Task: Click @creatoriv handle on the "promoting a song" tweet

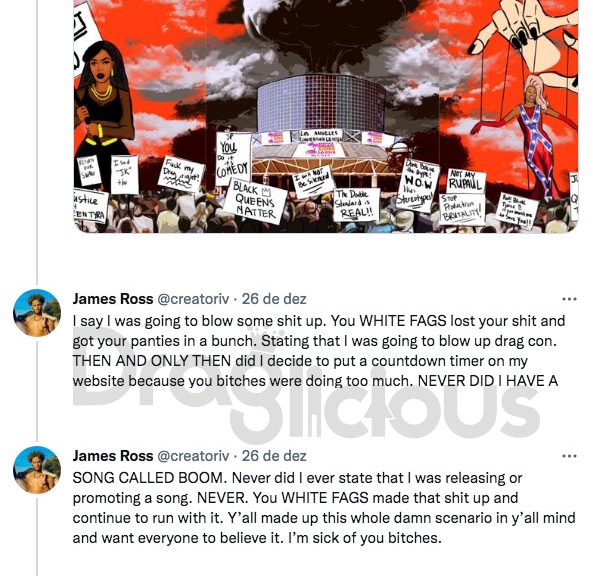Action: point(193,456)
